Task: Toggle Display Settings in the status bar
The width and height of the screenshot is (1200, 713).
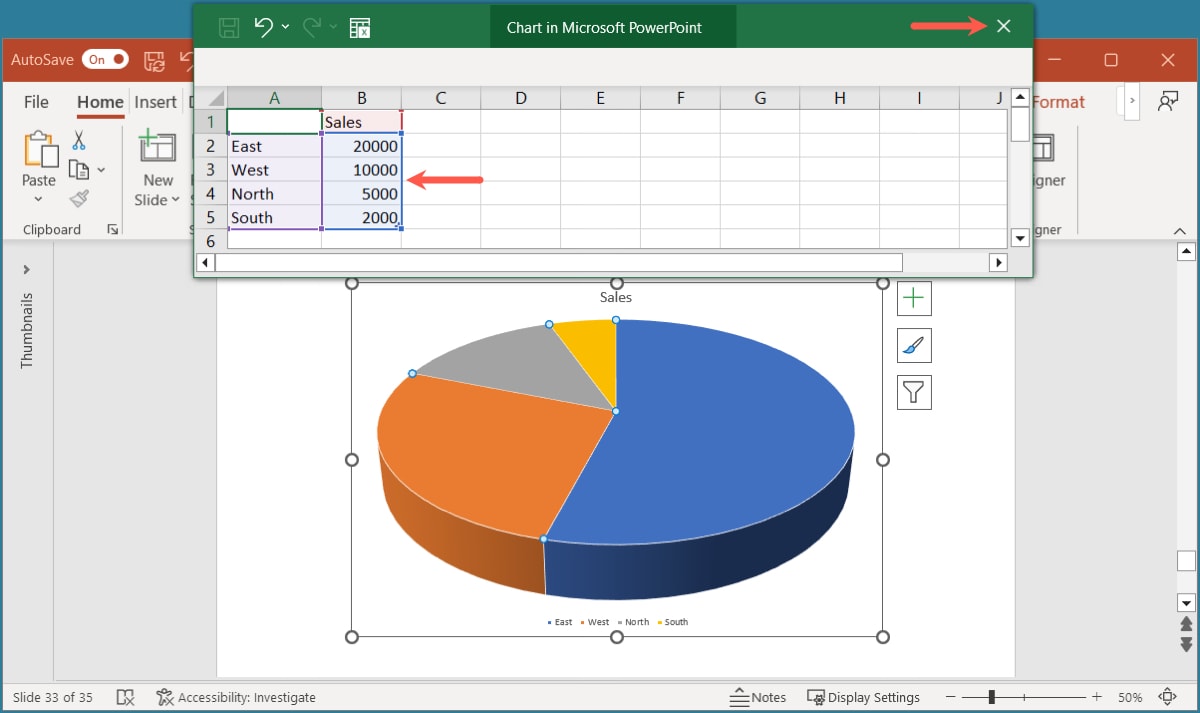Action: (864, 697)
